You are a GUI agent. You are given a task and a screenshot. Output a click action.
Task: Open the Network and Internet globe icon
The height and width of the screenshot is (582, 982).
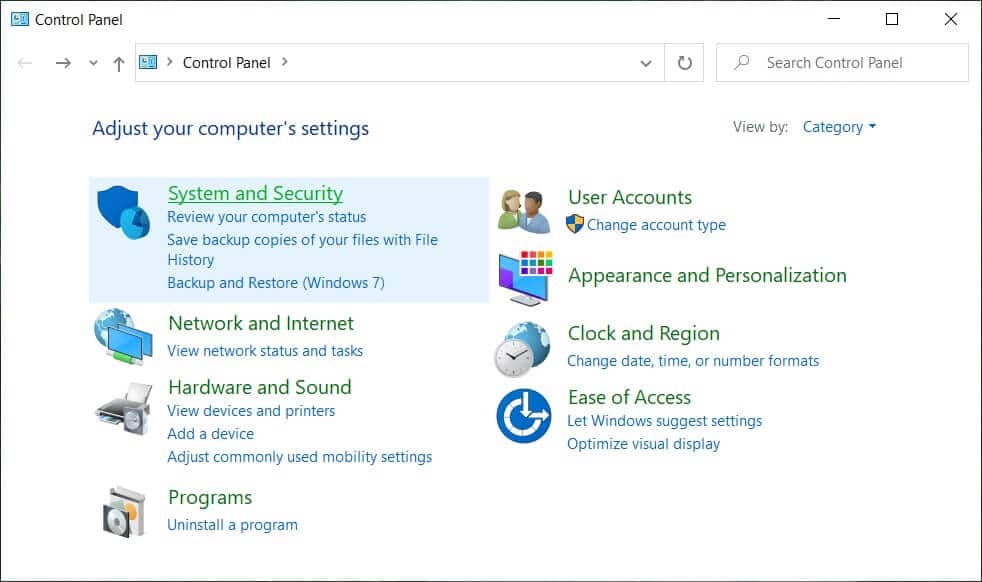click(123, 335)
